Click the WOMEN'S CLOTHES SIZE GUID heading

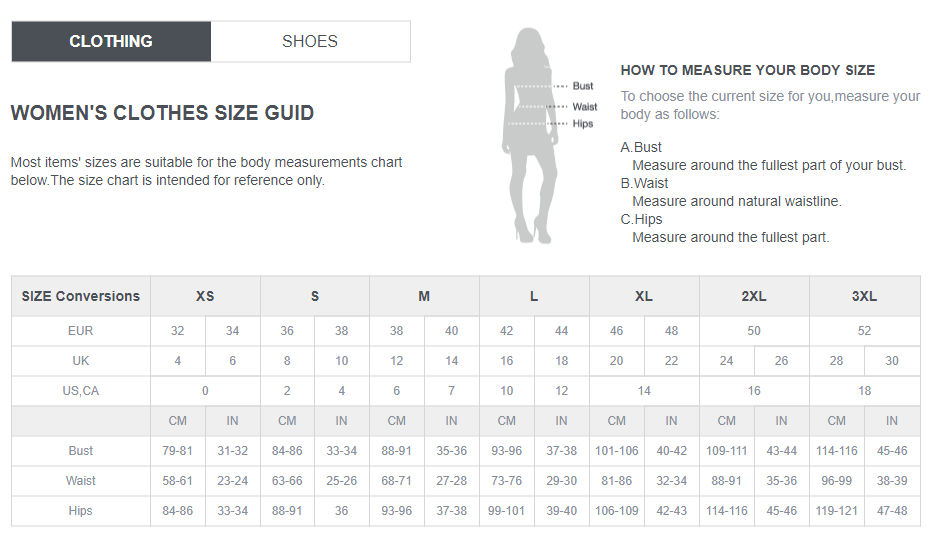[x=162, y=113]
